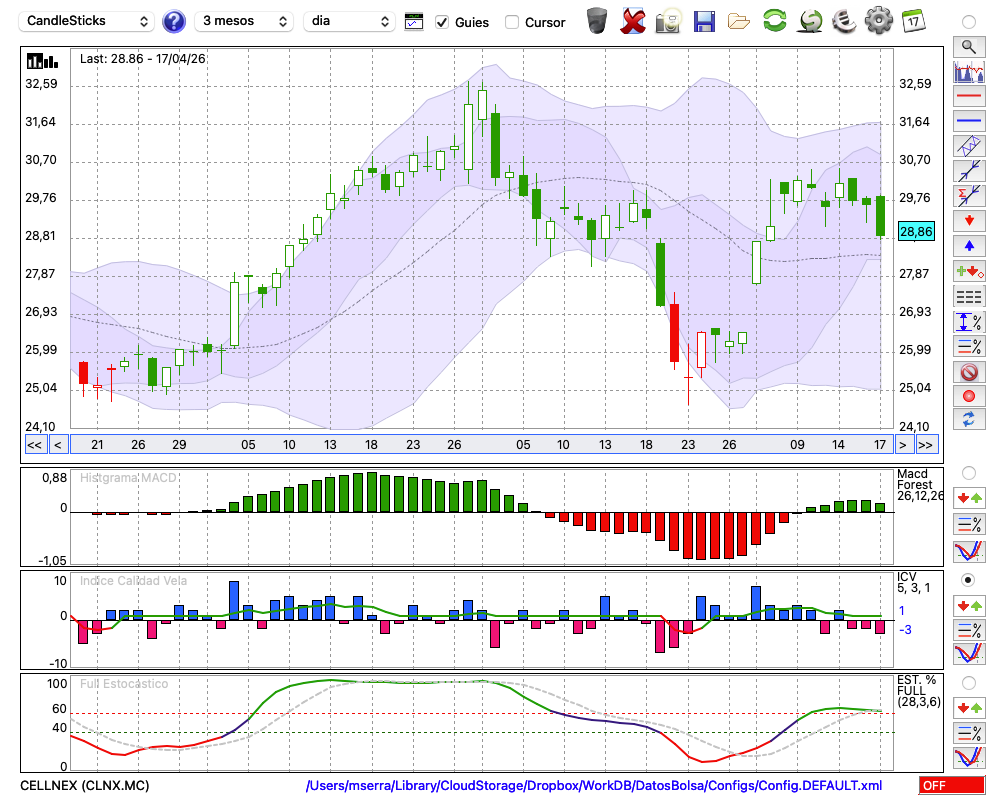This screenshot has height=800, width=1000.
Task: Select the Macd Forest panel radio button
Action: pyautogui.click(x=968, y=473)
